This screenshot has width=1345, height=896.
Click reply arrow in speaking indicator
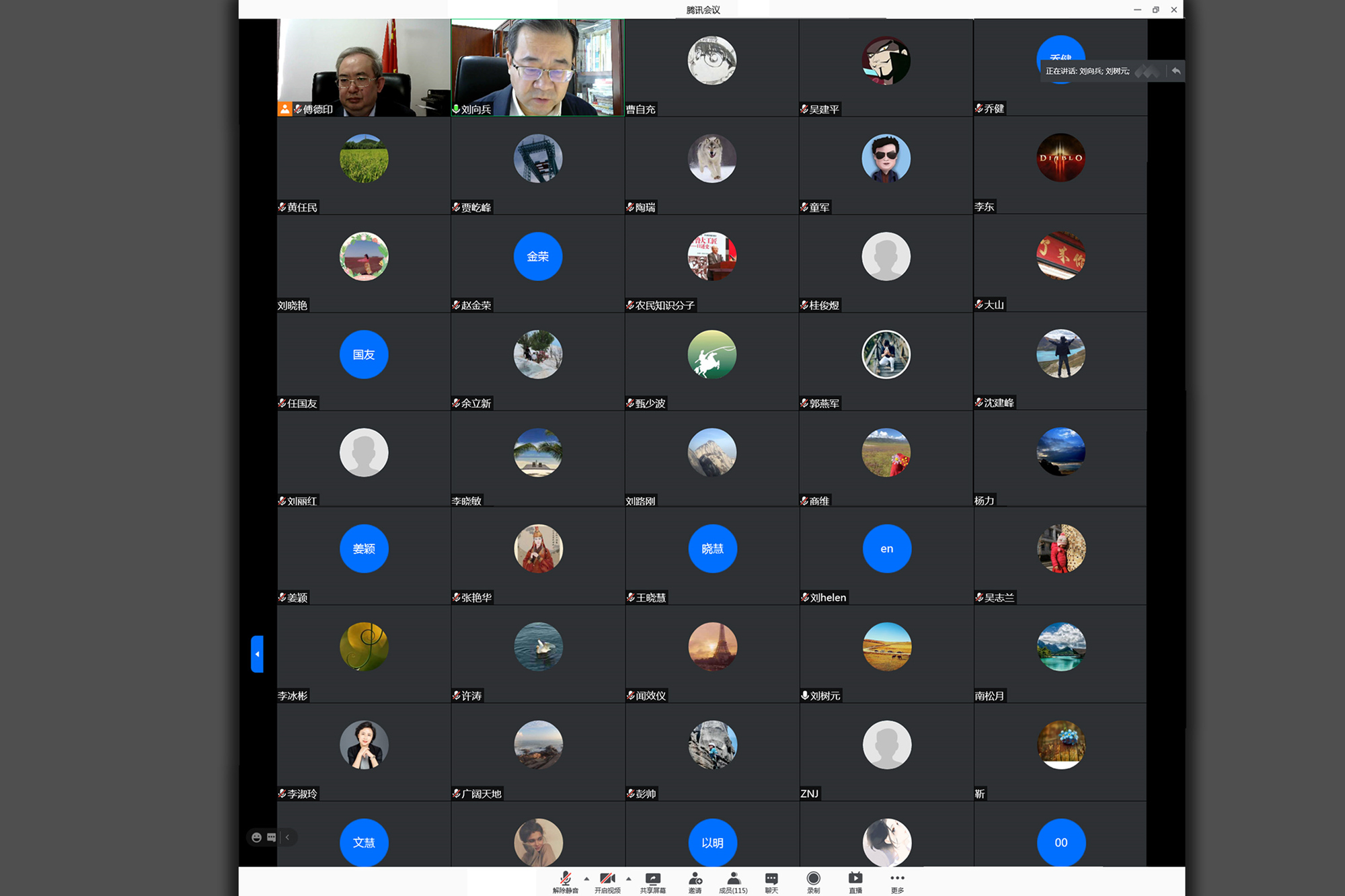[x=1176, y=71]
